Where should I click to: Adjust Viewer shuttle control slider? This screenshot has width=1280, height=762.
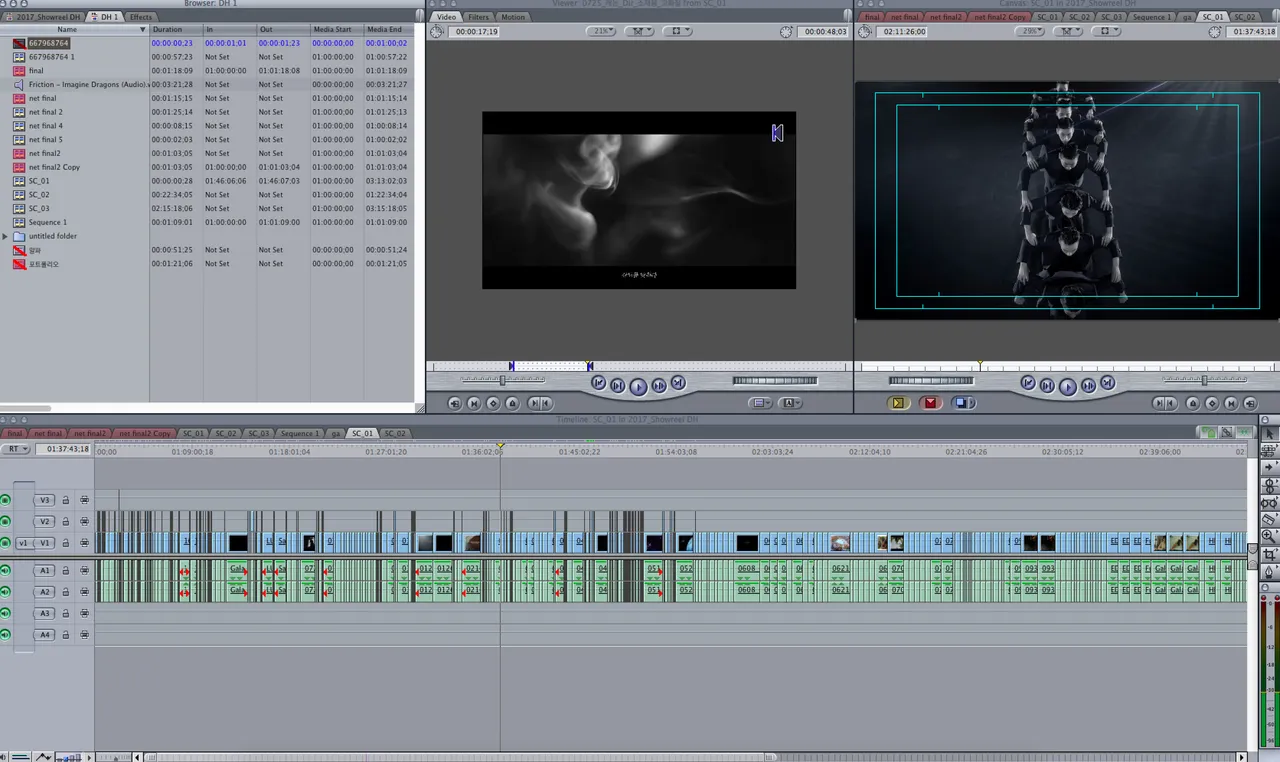click(503, 380)
